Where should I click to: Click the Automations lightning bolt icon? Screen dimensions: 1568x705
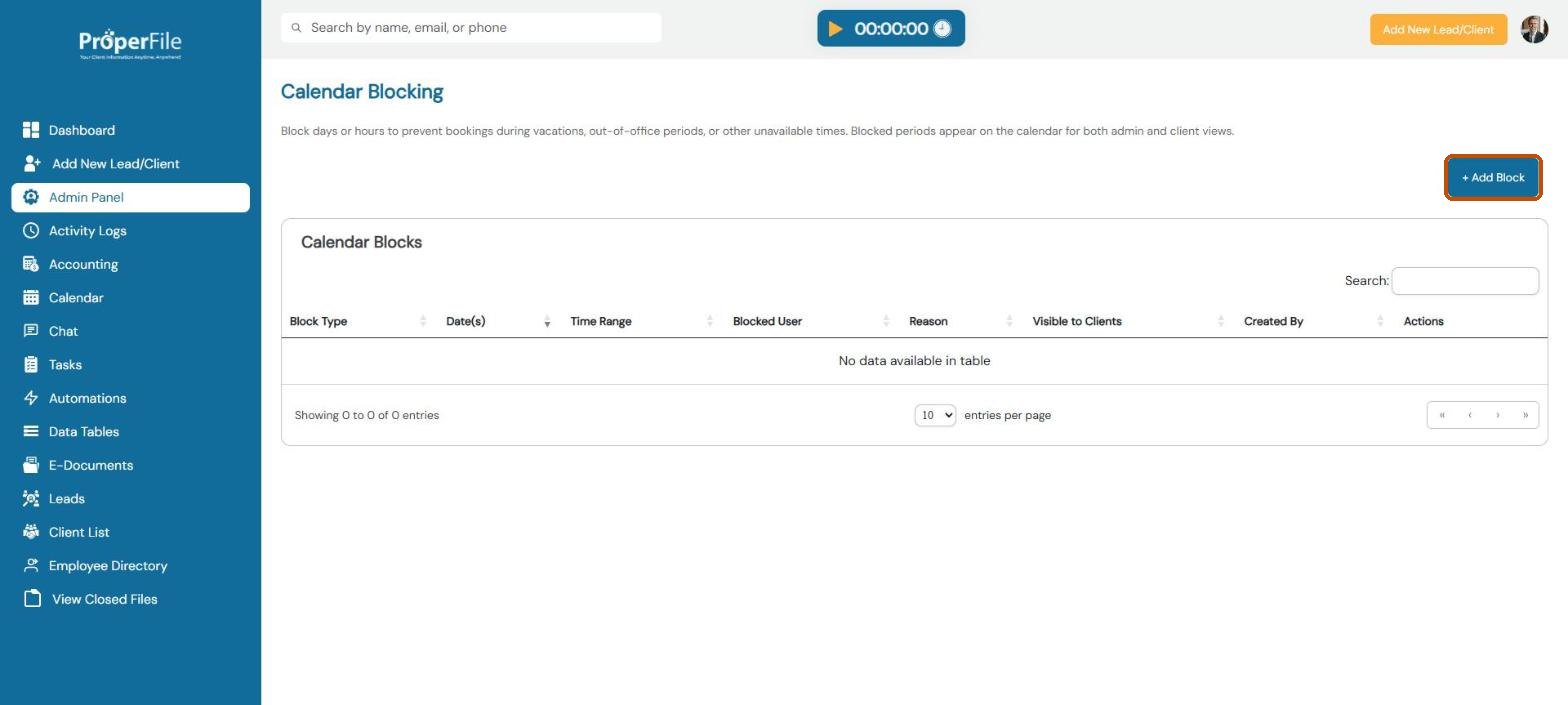click(31, 398)
